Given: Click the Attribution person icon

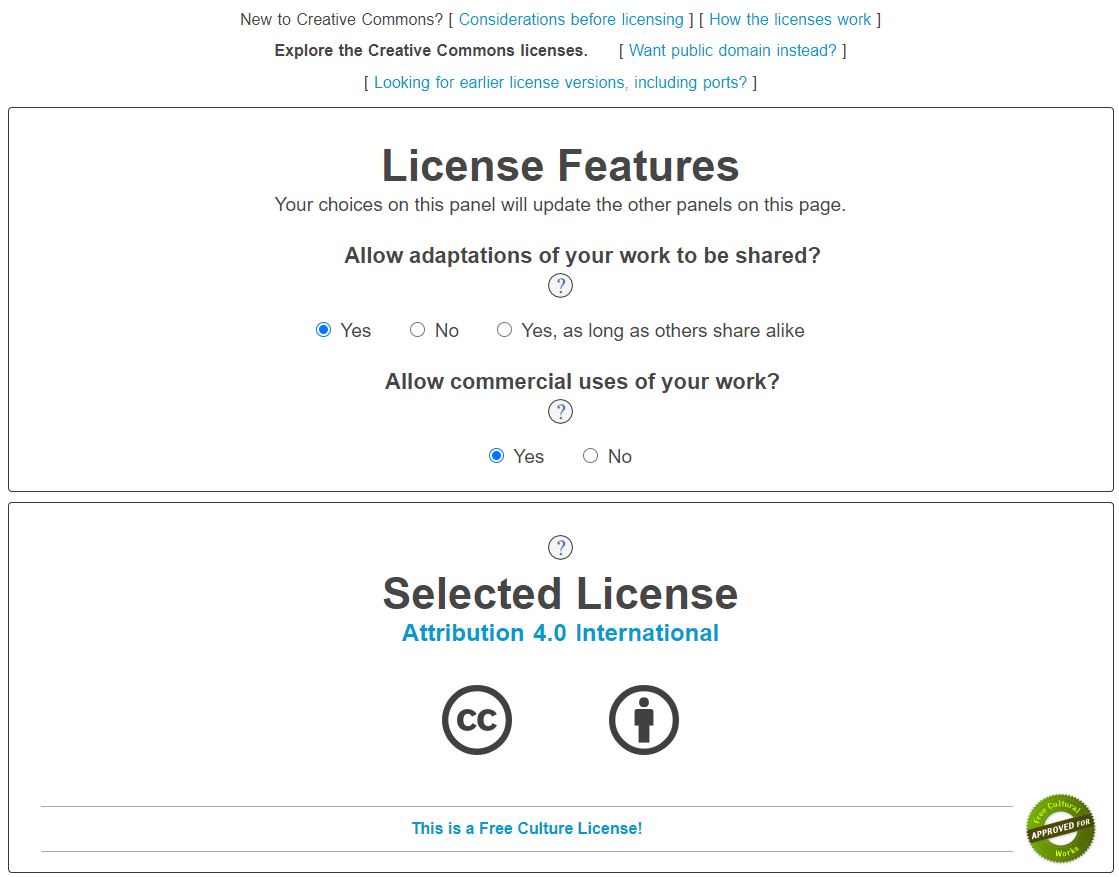Looking at the screenshot, I should [x=644, y=719].
